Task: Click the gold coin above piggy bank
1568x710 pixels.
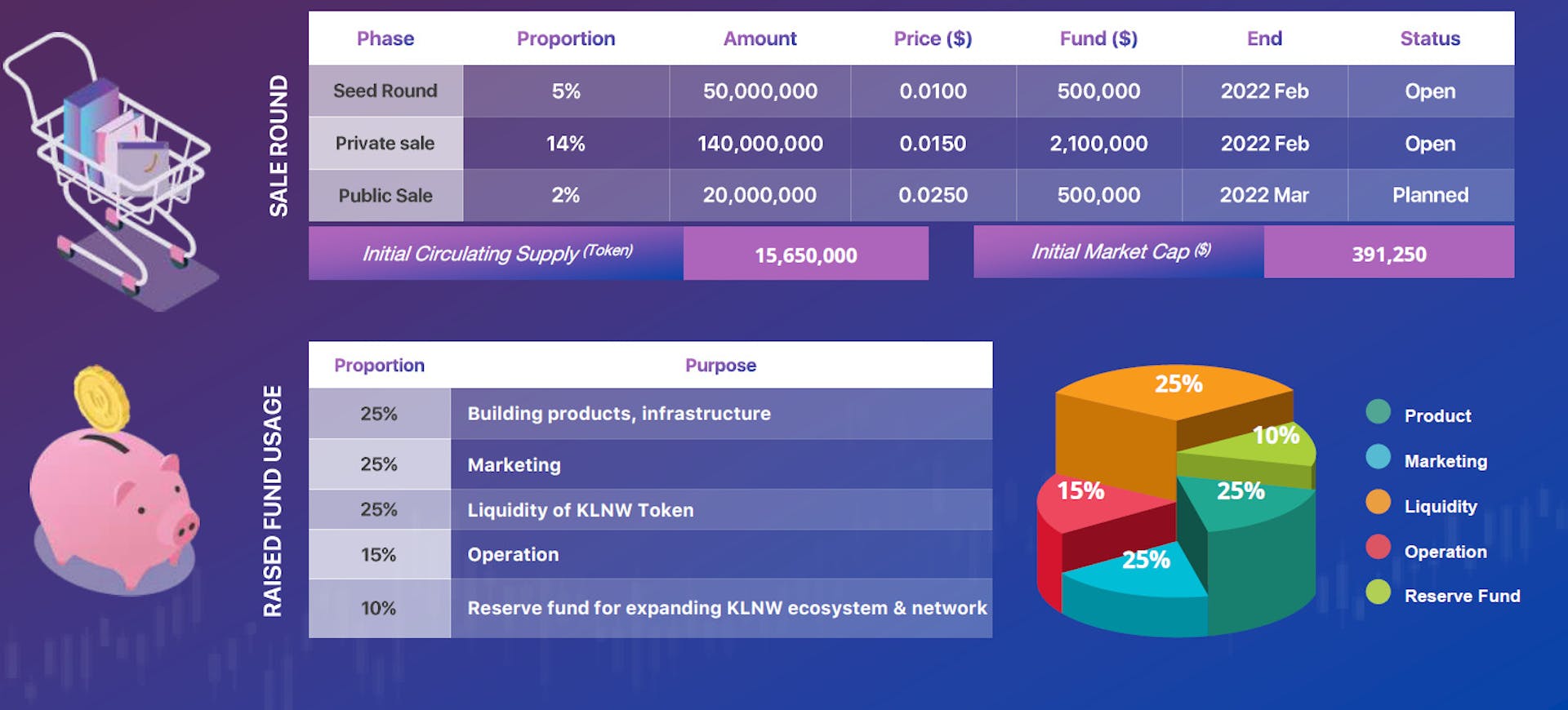Action: [x=102, y=400]
